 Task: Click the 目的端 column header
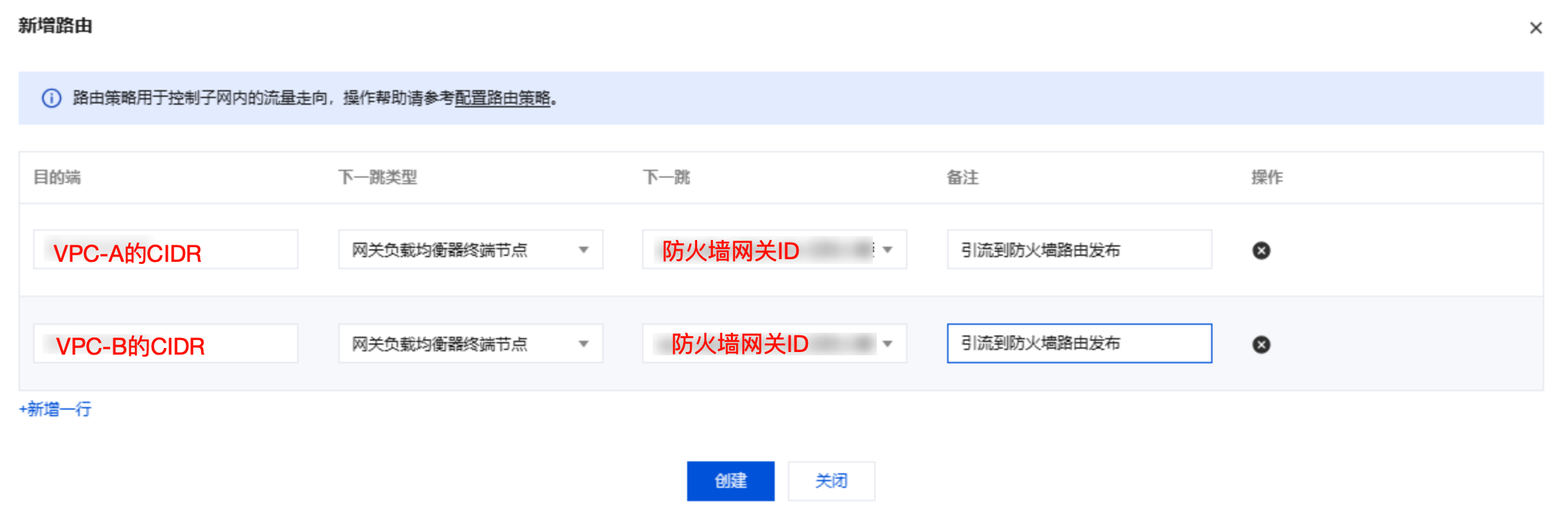pos(57,178)
